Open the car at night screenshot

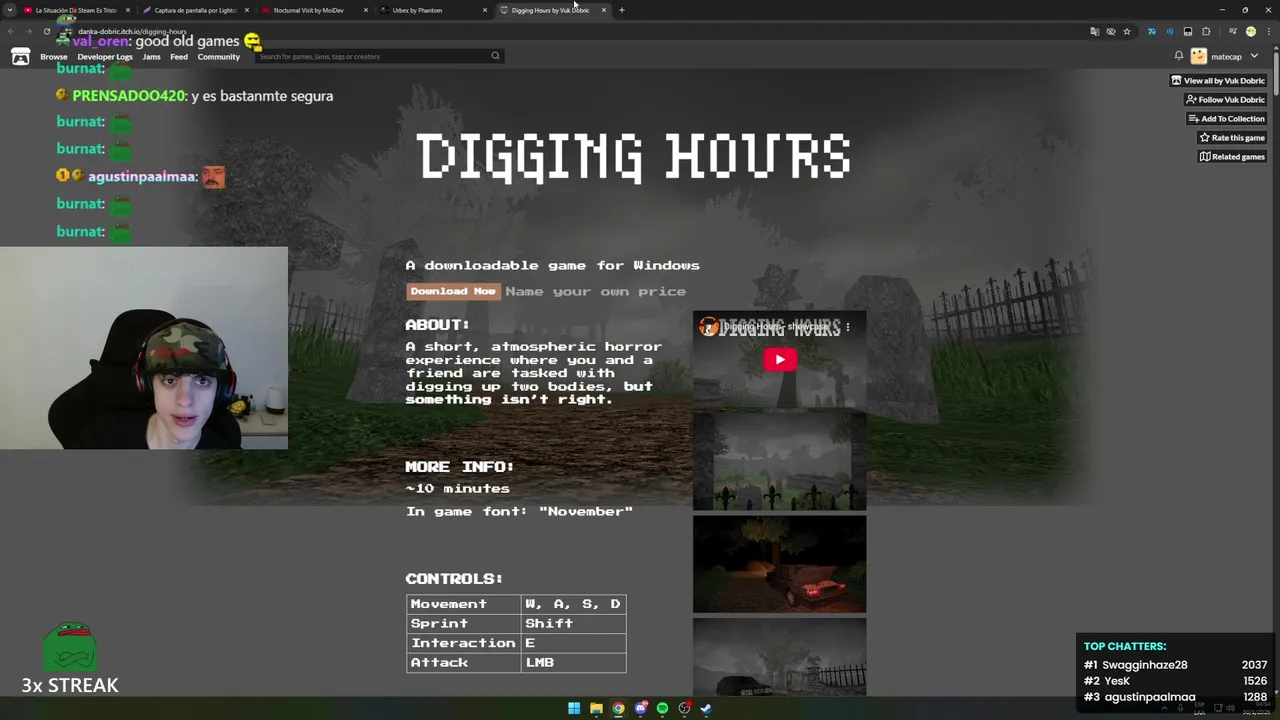coord(779,564)
